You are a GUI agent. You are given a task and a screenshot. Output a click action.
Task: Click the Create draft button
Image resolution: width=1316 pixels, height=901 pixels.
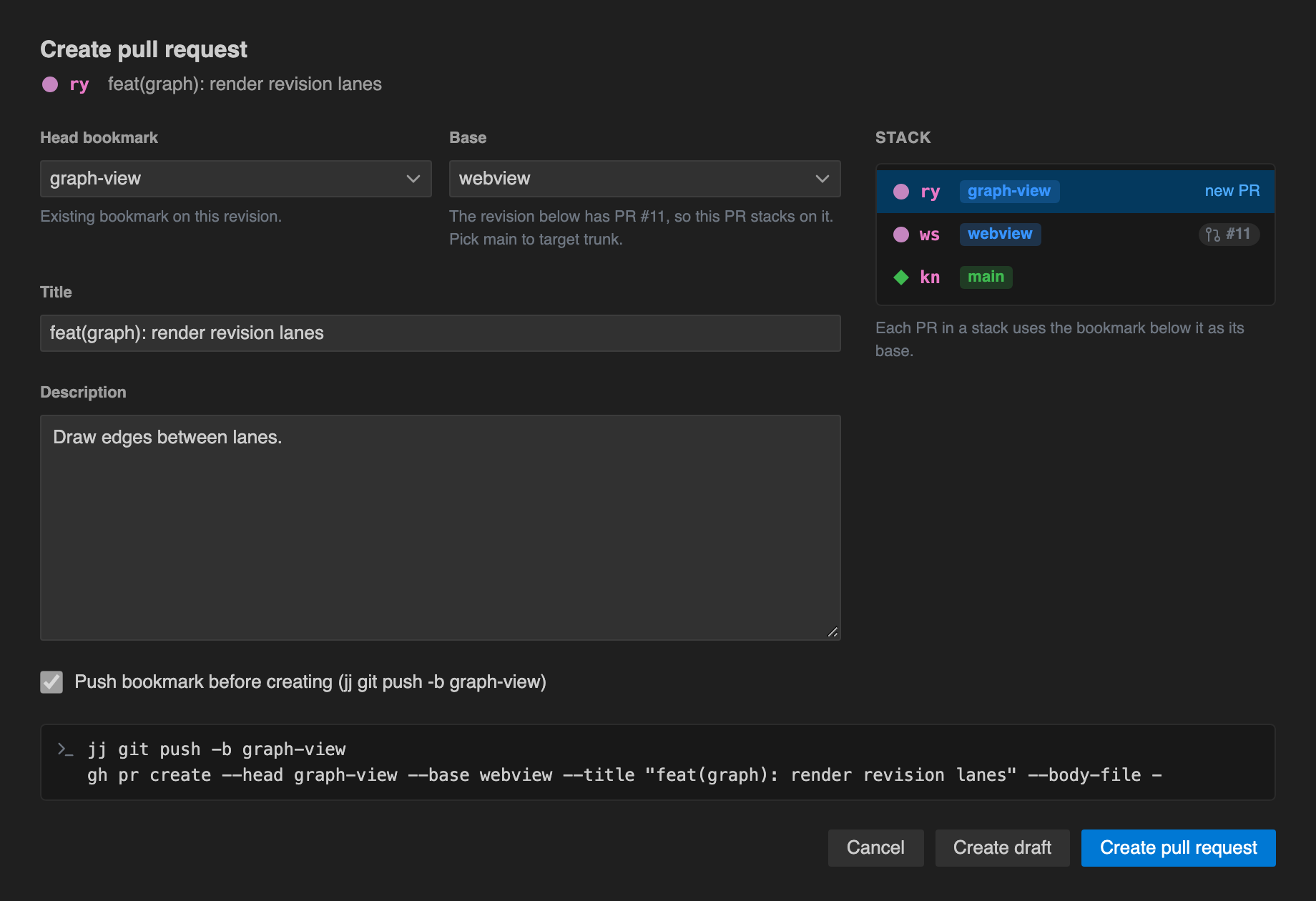[1002, 848]
